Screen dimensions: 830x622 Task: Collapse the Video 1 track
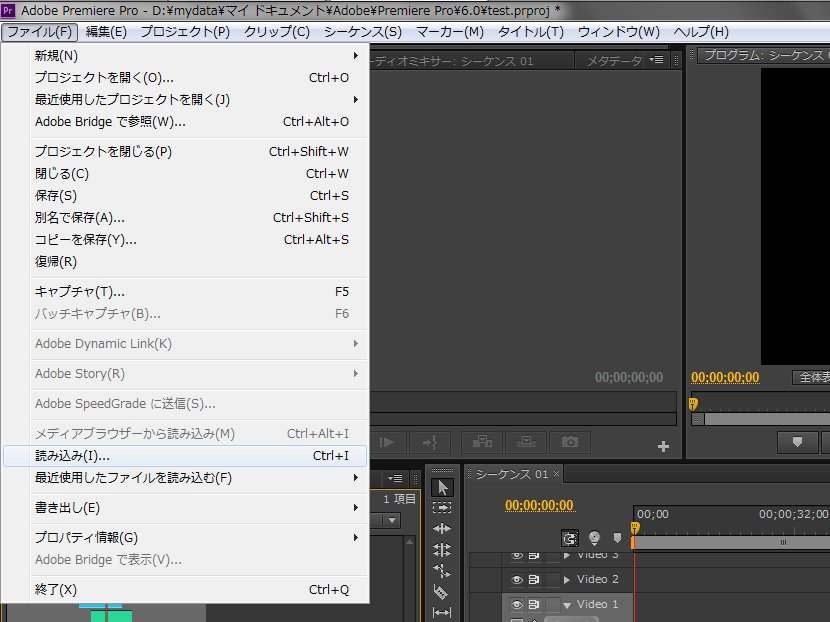(567, 605)
